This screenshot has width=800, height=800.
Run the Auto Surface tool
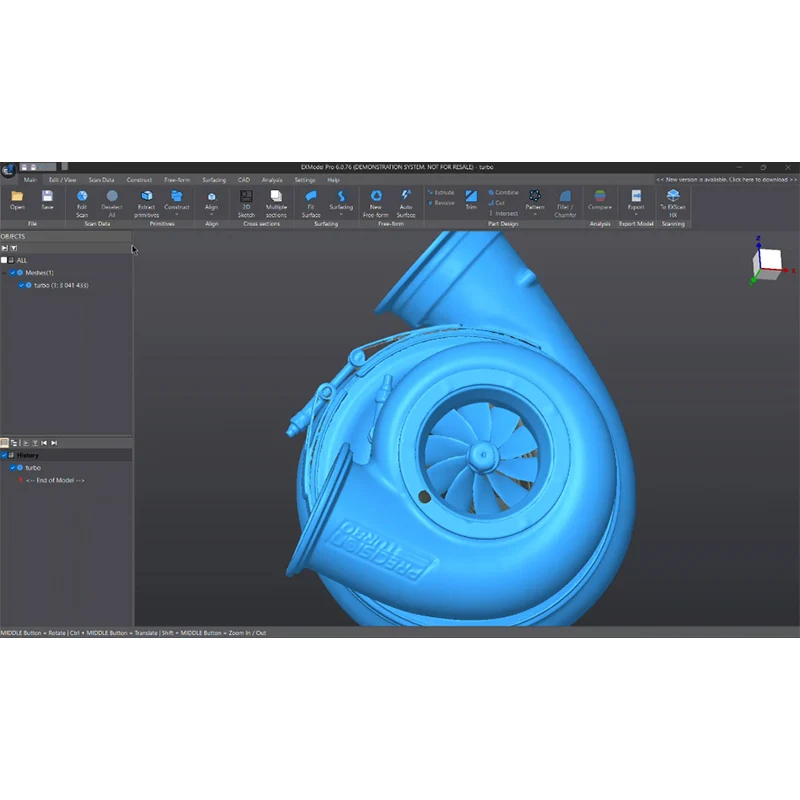point(406,204)
